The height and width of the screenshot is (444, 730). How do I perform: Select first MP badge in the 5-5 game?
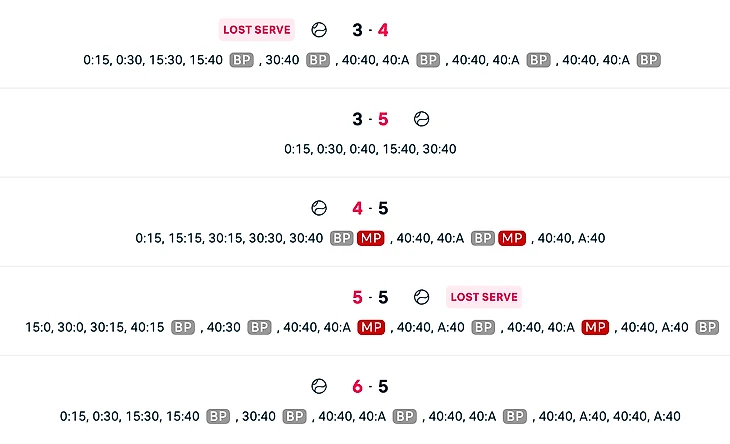[x=371, y=327]
